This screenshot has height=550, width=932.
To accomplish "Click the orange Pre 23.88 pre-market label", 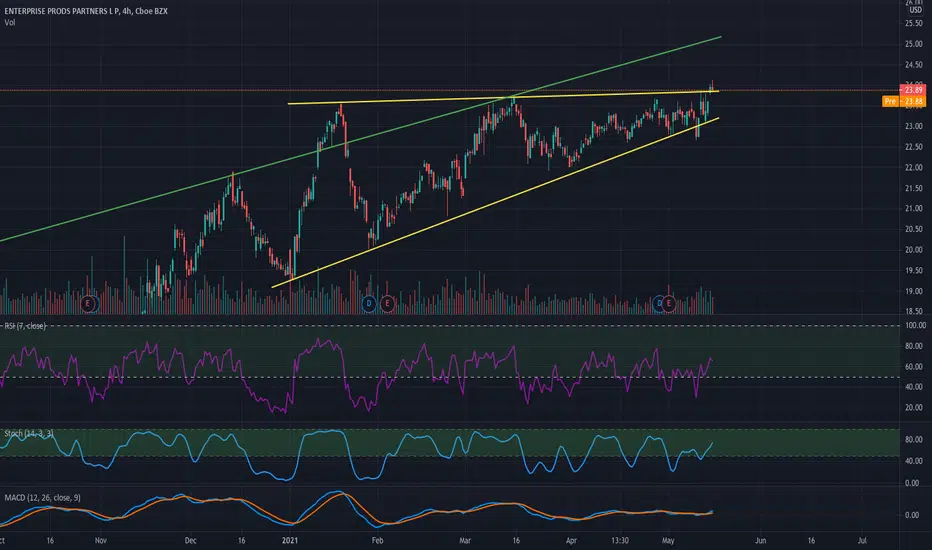I will (903, 102).
